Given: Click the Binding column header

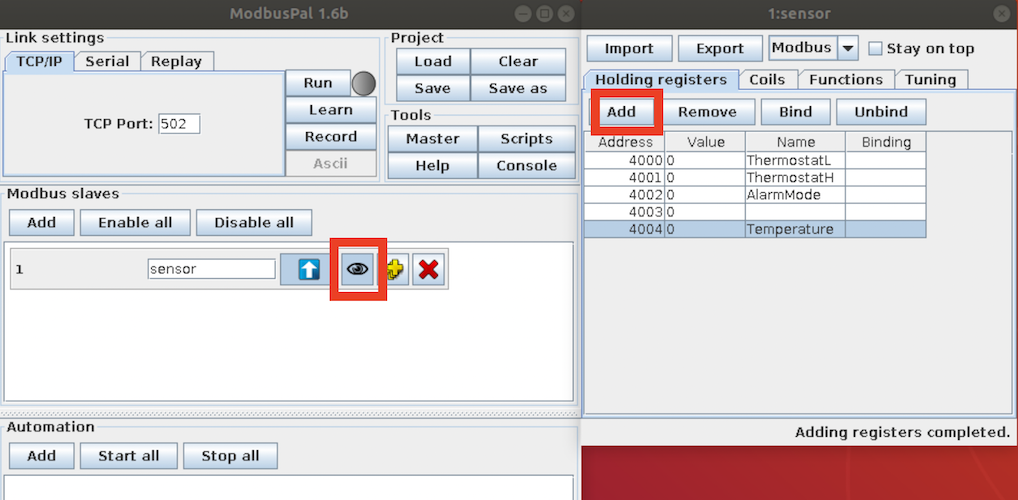Looking at the screenshot, I should click(x=886, y=142).
